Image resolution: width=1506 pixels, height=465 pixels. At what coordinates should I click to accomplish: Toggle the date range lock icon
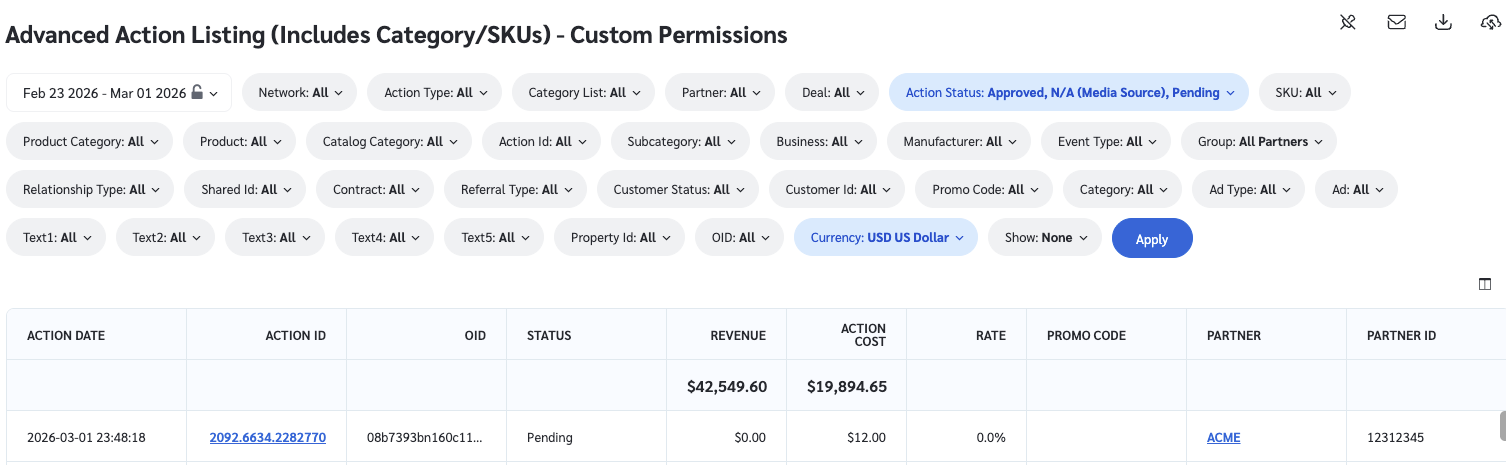[x=197, y=93]
